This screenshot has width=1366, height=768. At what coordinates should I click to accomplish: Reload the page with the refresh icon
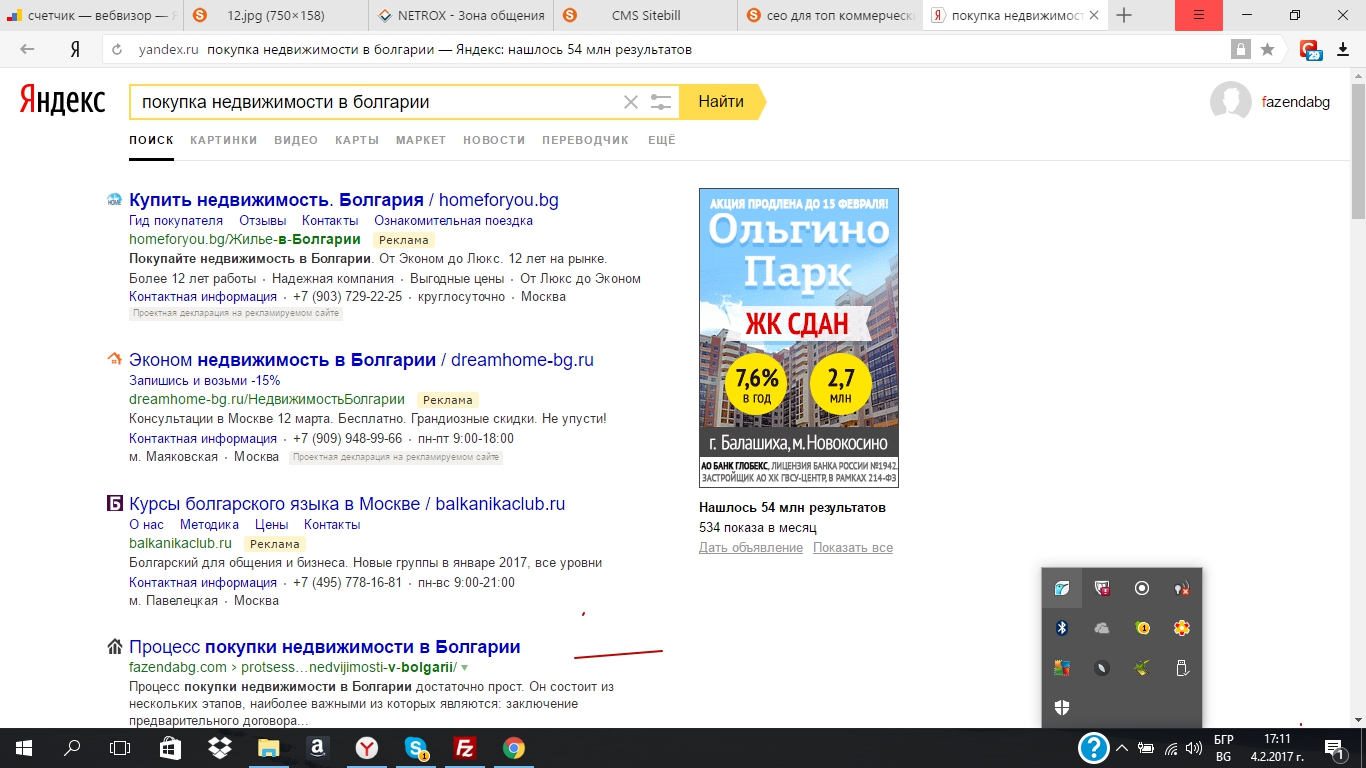point(117,49)
